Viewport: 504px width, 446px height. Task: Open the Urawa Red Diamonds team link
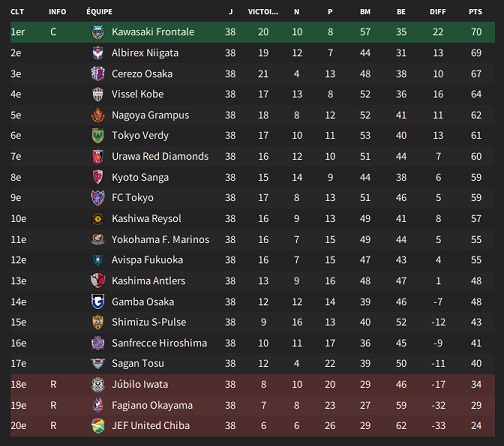[160, 156]
